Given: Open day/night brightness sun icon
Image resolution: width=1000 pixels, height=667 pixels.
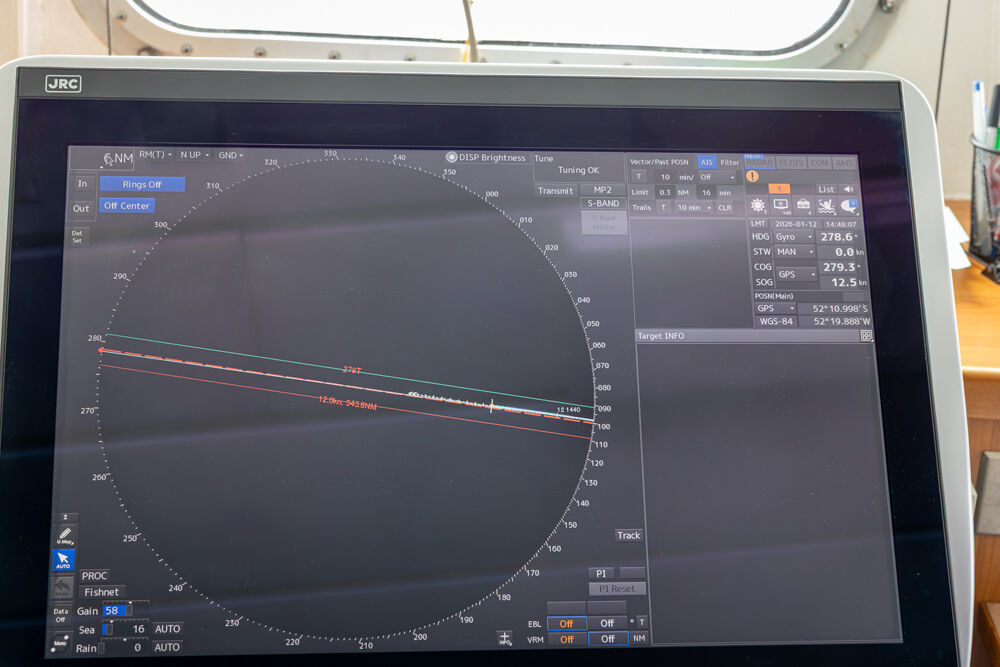Looking at the screenshot, I should coord(757,205).
